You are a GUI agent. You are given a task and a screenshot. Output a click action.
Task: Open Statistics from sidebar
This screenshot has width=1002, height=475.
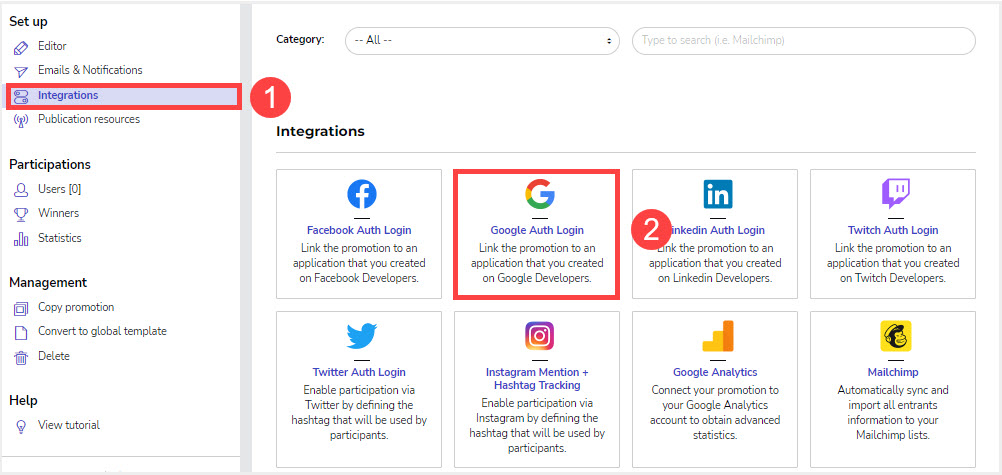[60, 238]
